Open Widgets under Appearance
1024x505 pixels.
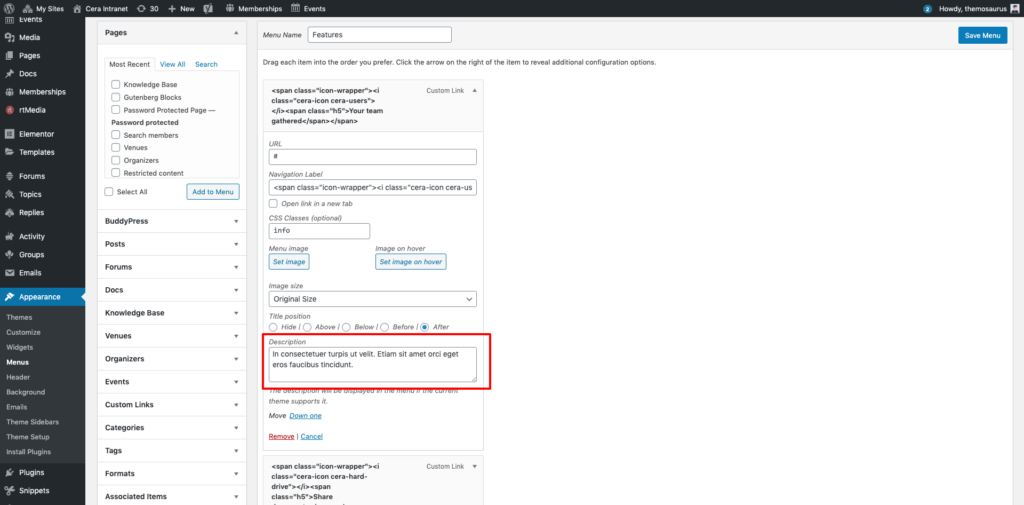20,347
